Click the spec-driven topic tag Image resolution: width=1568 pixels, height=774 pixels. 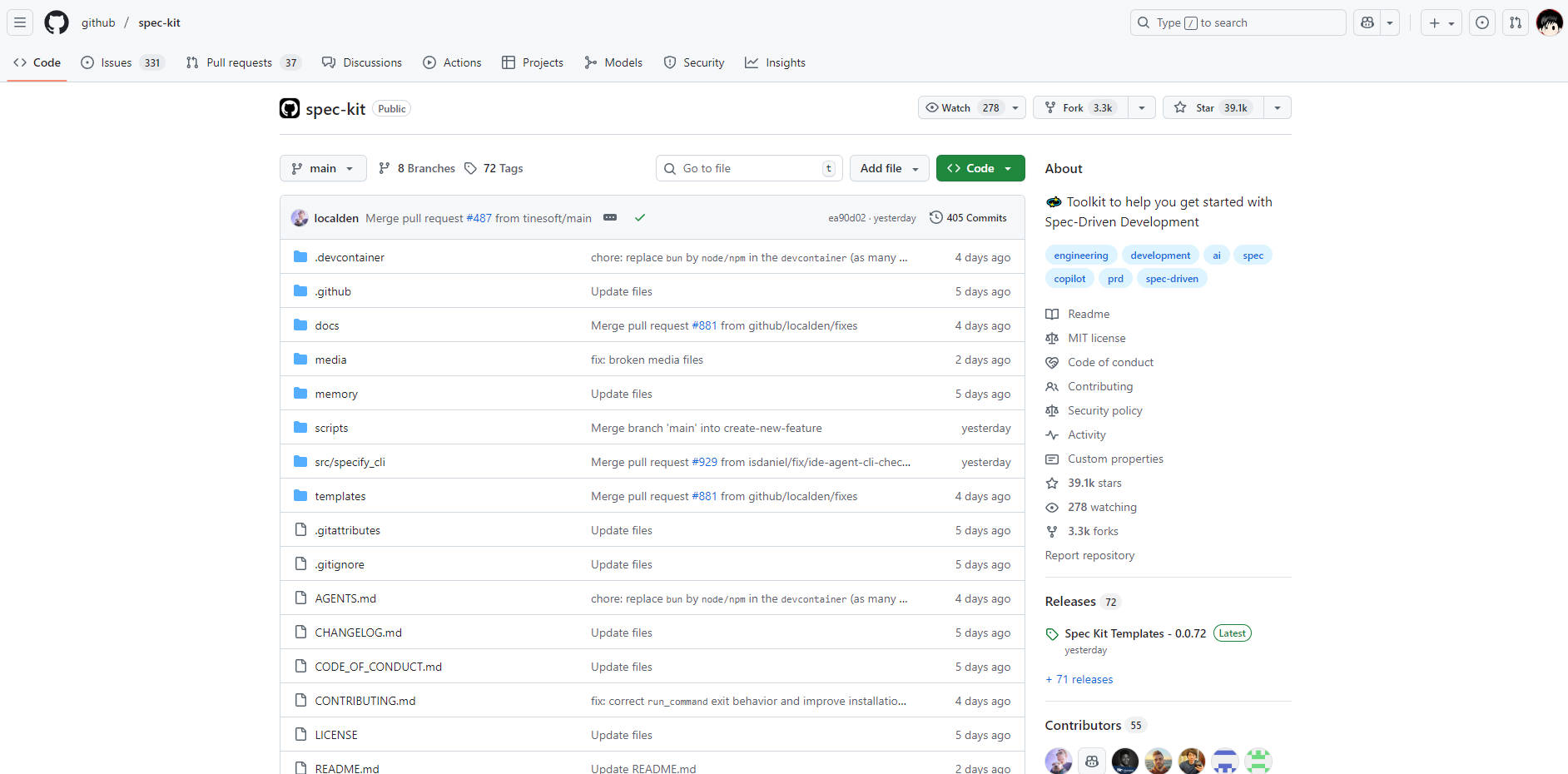(1171, 279)
